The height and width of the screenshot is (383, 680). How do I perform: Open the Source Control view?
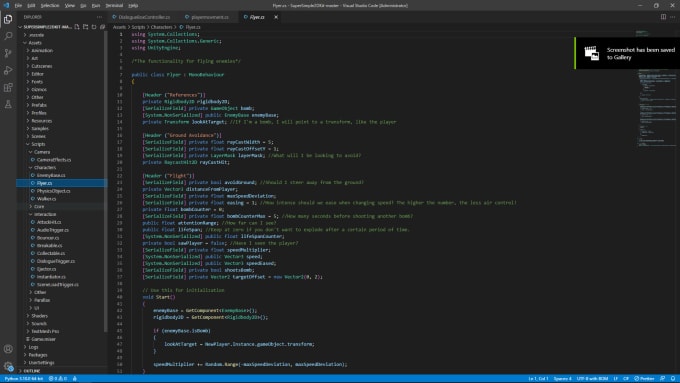click(8, 53)
